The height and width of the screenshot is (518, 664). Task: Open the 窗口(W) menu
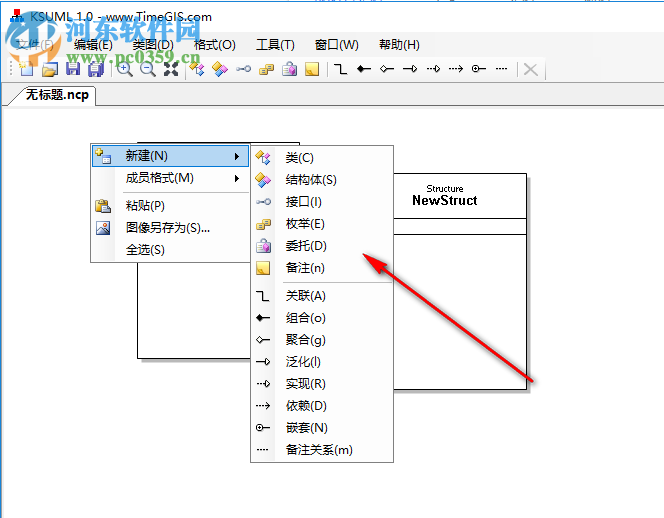tap(337, 44)
